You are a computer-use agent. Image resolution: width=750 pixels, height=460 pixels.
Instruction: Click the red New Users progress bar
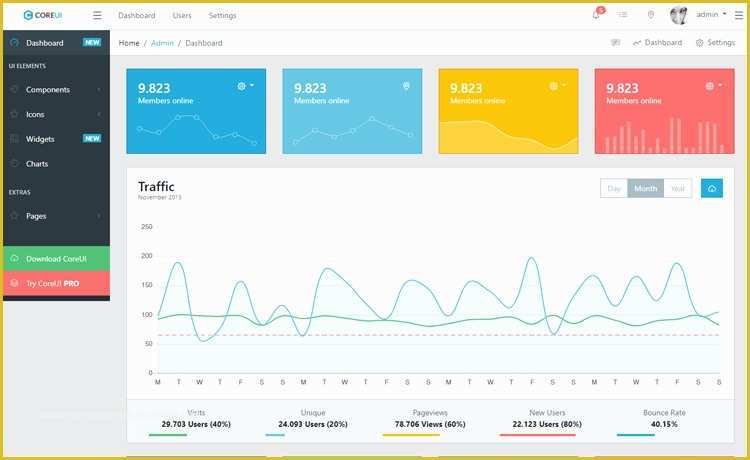coord(538,435)
